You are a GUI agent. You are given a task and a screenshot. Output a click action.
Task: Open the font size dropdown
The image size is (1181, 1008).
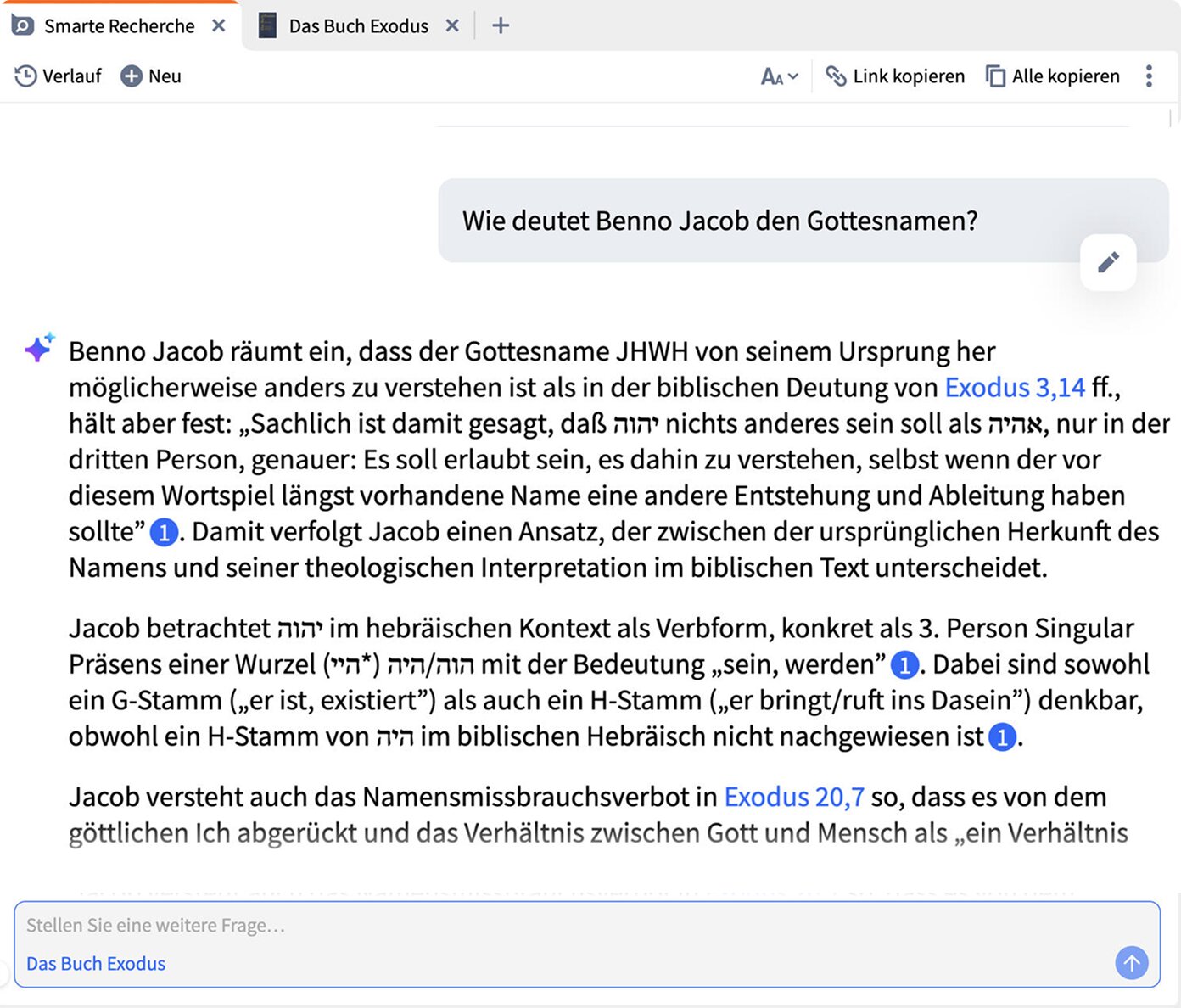click(779, 77)
